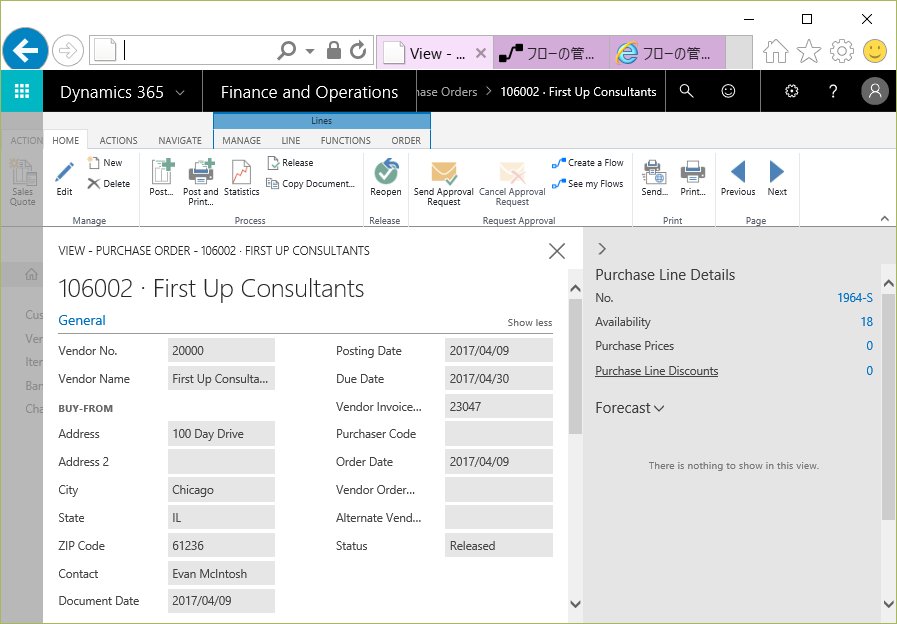Viewport: 897px width, 624px height.
Task: Open the Home icon in left navigation
Action: 31,275
